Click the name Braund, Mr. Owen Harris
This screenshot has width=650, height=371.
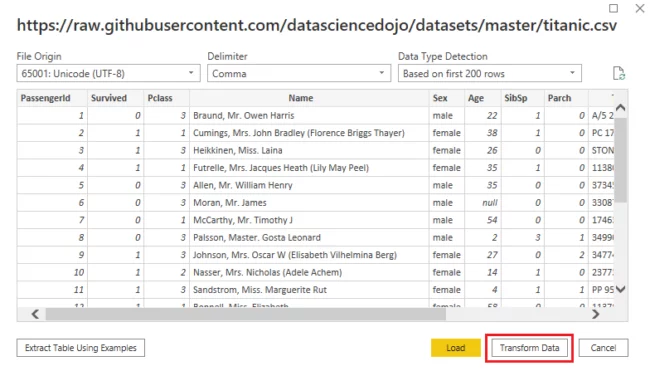point(244,116)
